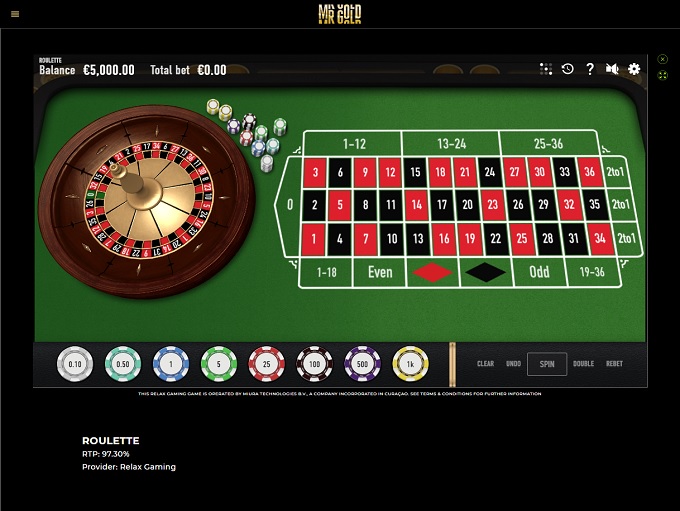
Task: Place a bet on the 13-24 dozen
Action: [x=451, y=144]
